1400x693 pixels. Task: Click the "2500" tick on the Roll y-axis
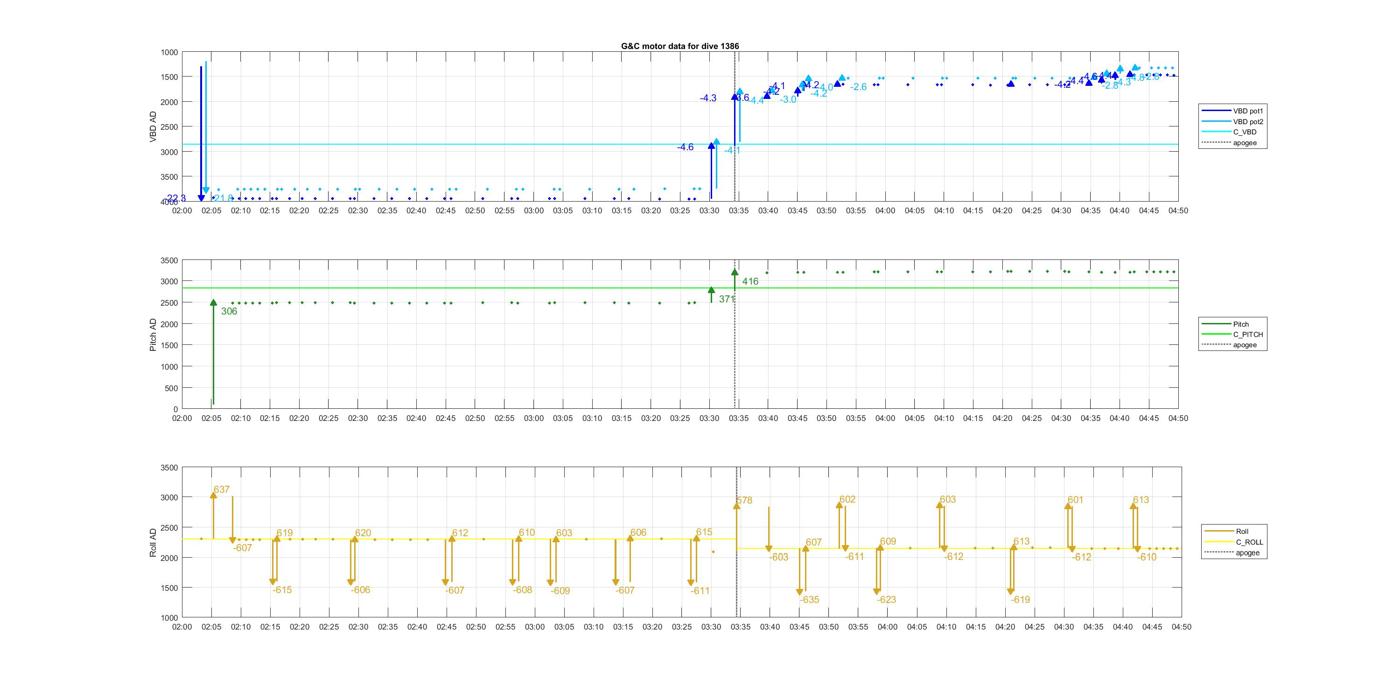point(168,527)
